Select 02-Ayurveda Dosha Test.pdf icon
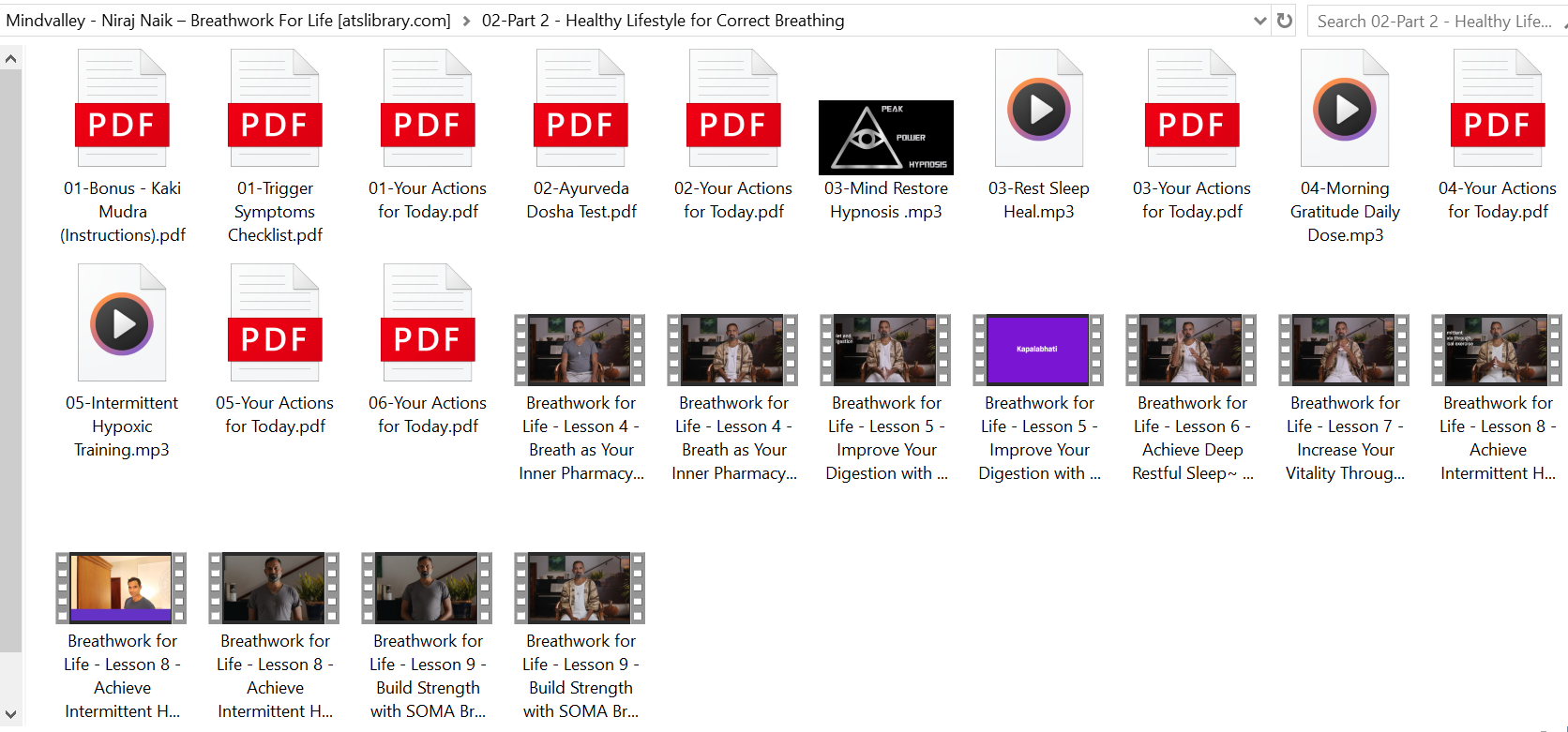This screenshot has height=732, width=1568. pos(580,109)
